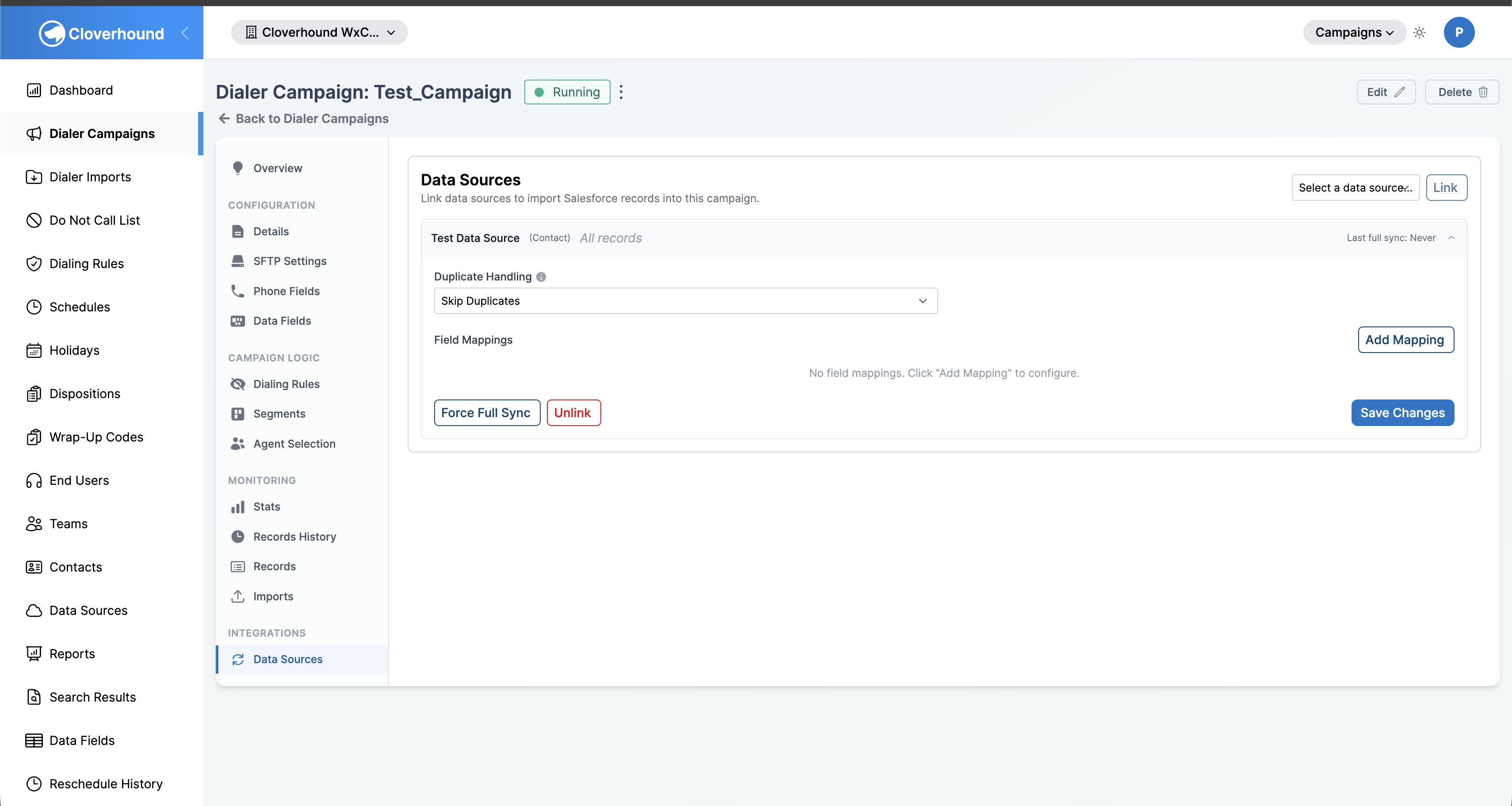1512x806 pixels.
Task: Open the Skip Duplicates dropdown
Action: pos(686,301)
